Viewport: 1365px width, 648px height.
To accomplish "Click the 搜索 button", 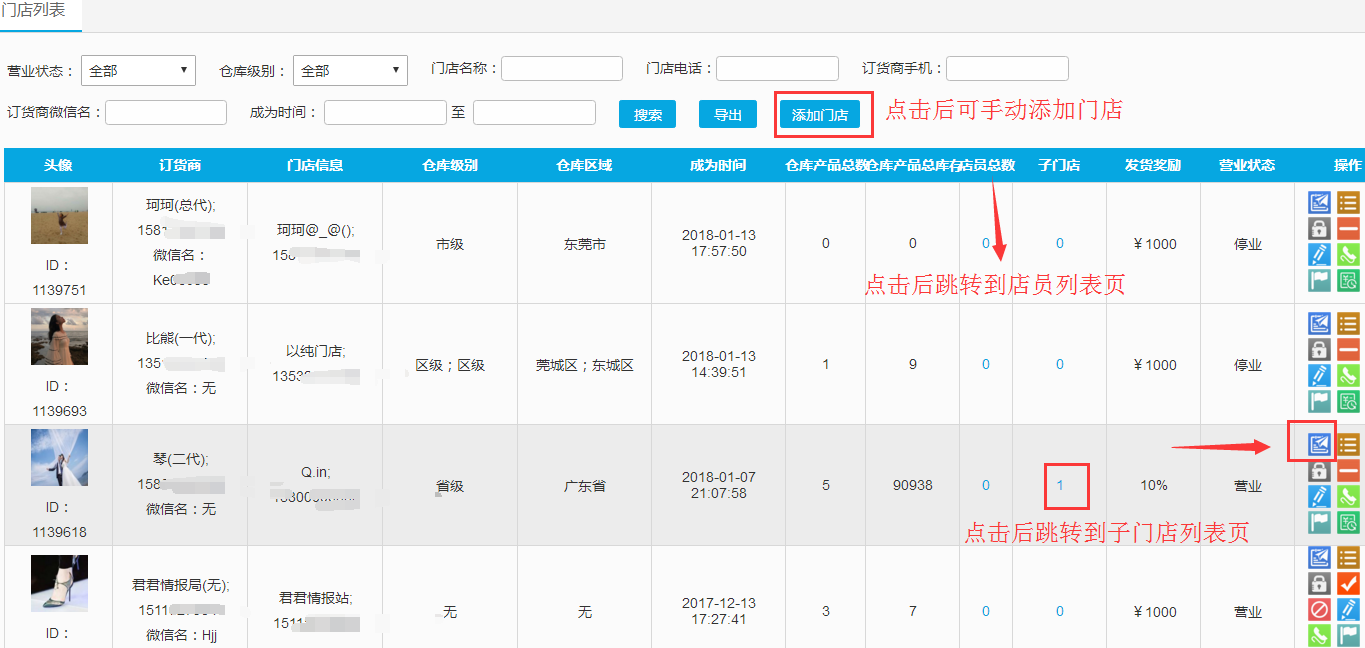I will click(648, 114).
